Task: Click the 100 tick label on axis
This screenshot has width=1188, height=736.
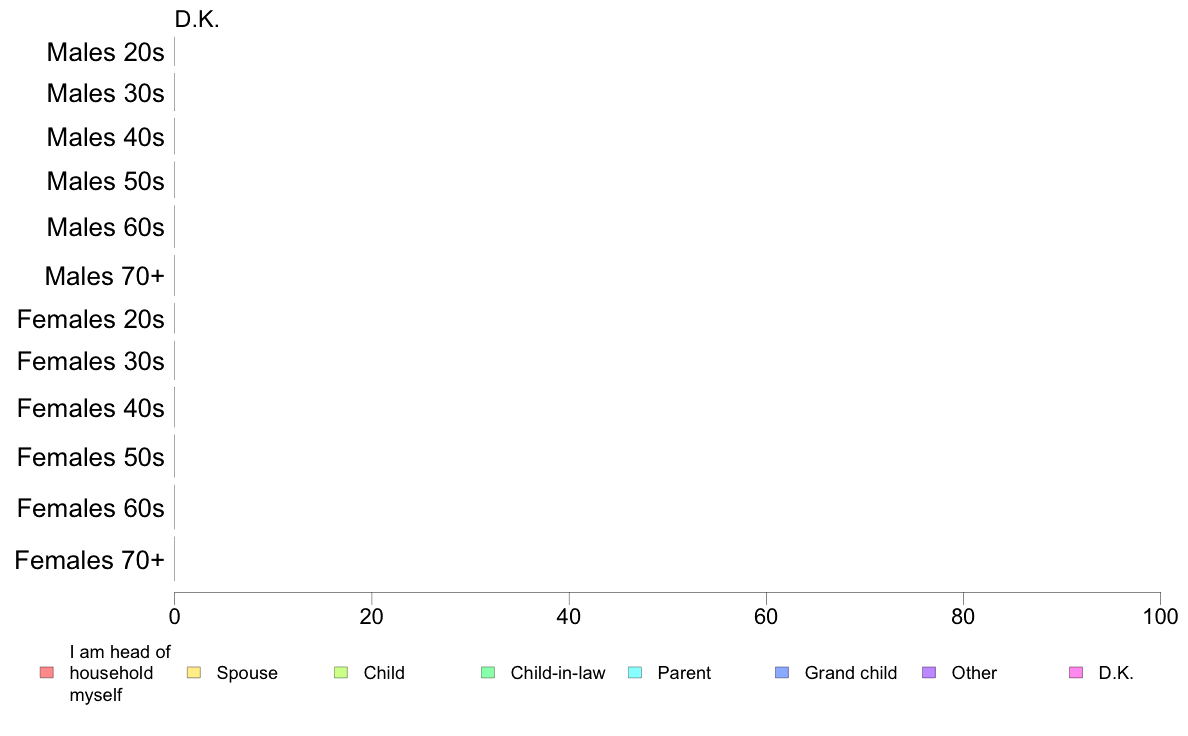Action: pos(1159,616)
